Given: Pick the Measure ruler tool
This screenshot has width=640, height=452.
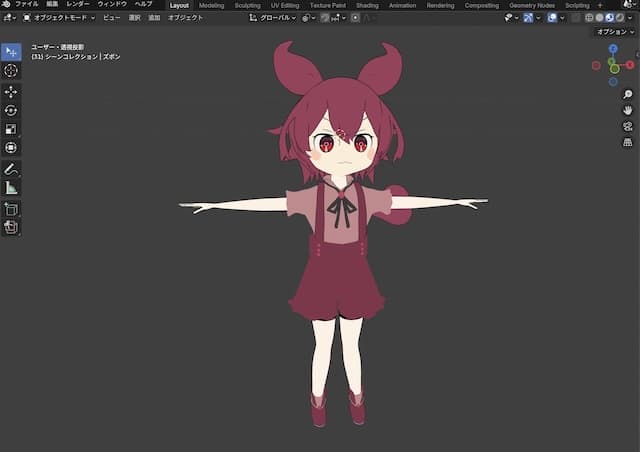Looking at the screenshot, I should coord(11,187).
